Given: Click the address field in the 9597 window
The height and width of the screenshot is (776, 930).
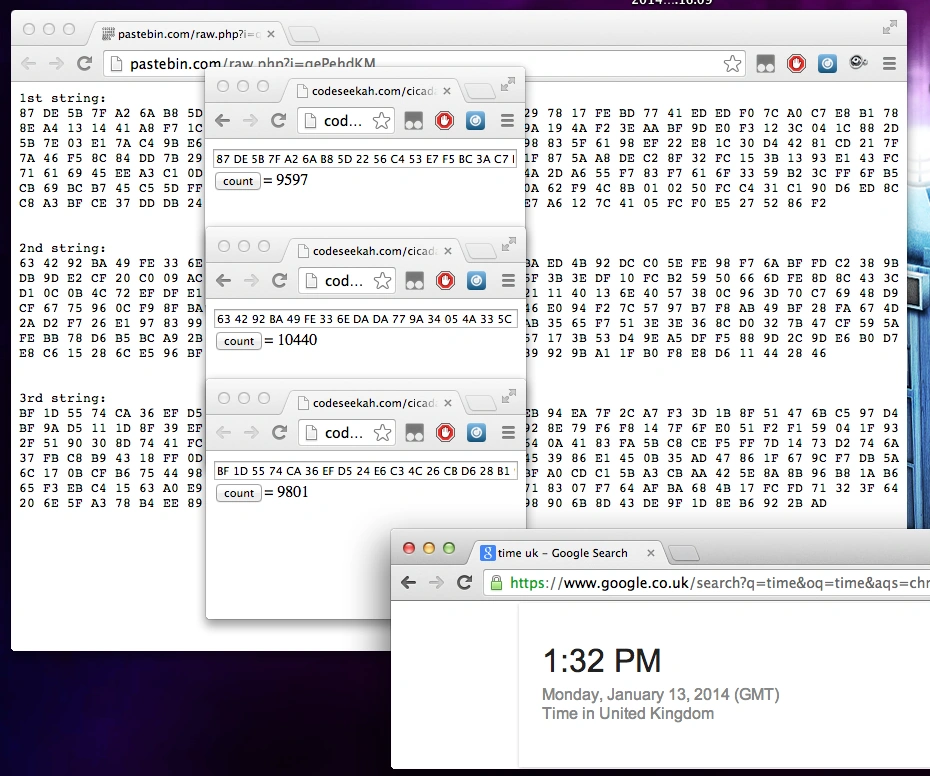Looking at the screenshot, I should 346,121.
